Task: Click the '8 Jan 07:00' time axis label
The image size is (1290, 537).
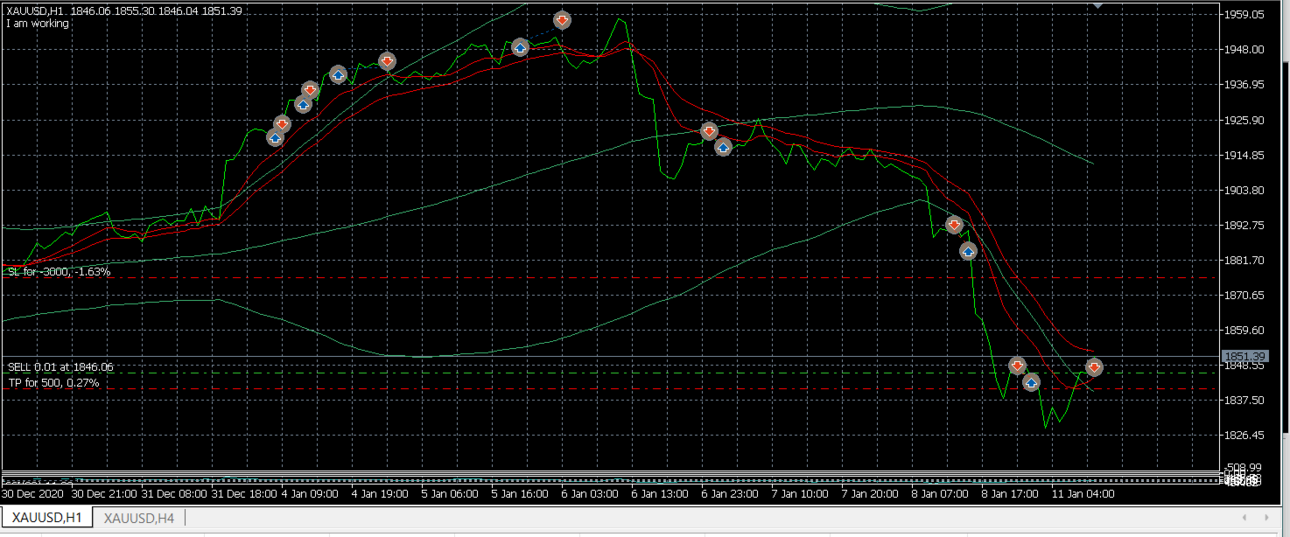Action: tap(942, 494)
